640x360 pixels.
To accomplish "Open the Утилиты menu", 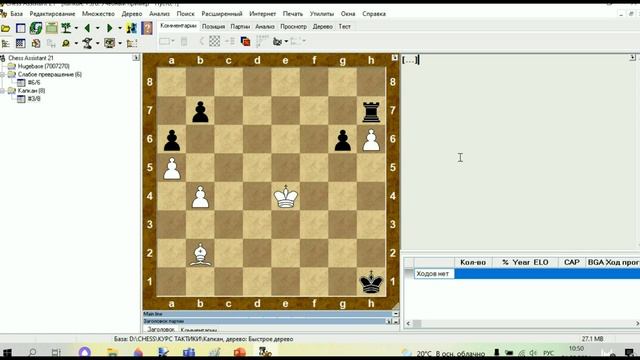I will 322,14.
